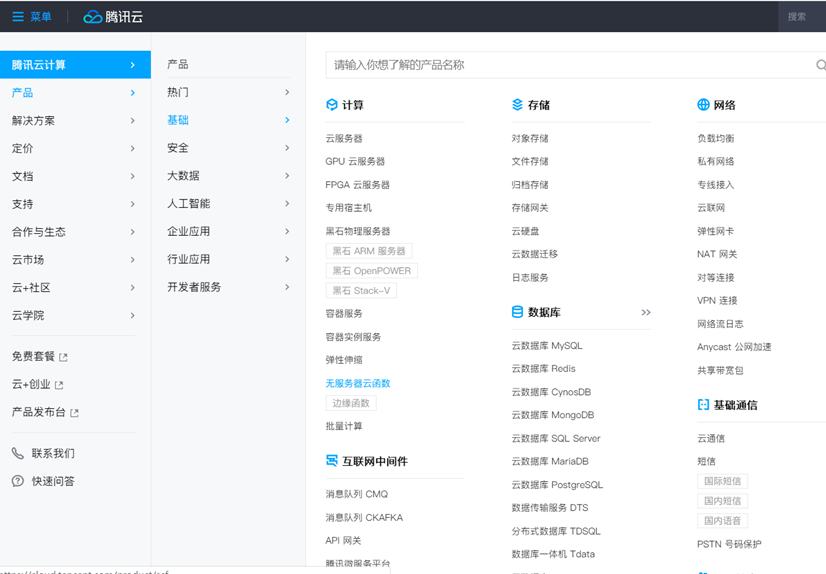826x574 pixels.
Task: Click 黑石 OpenPOWER tag
Action: (371, 271)
